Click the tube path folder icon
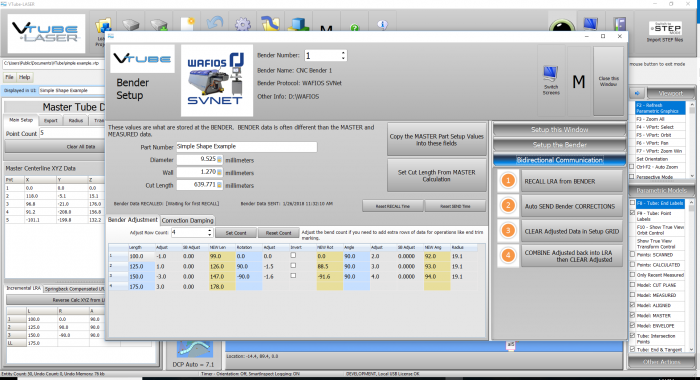 [x=271, y=24]
